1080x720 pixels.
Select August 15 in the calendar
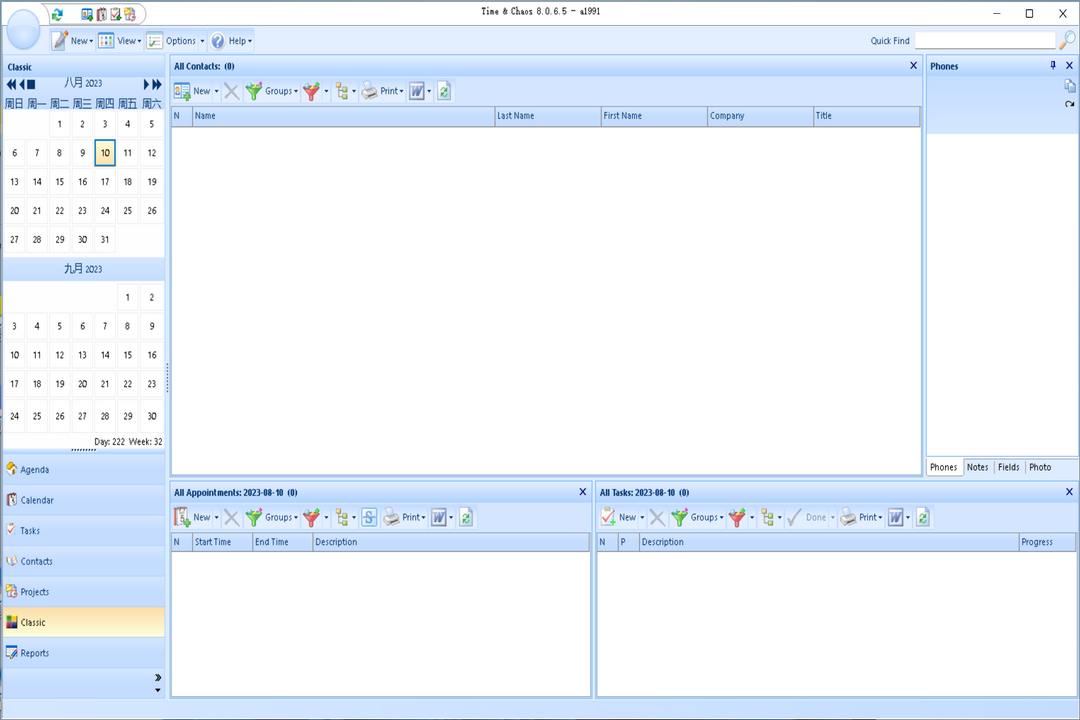coord(60,182)
